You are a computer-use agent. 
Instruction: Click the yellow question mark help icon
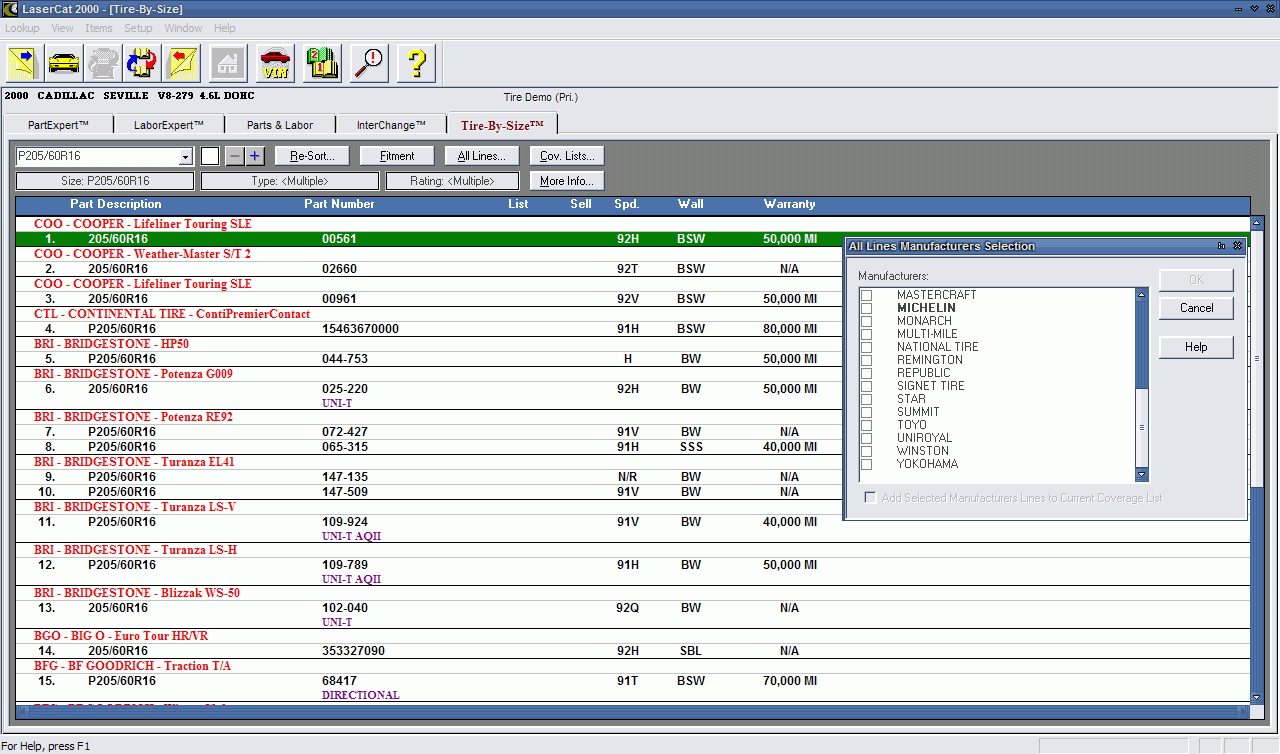pos(416,63)
